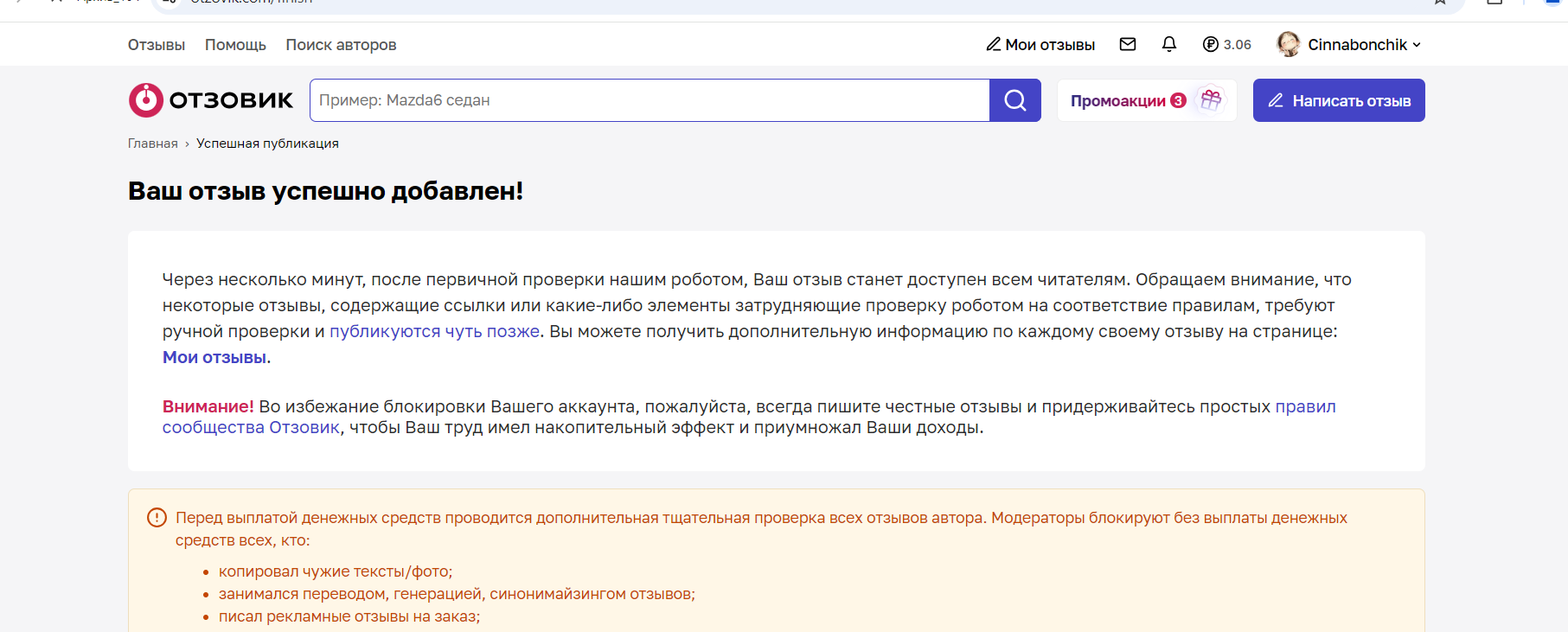Click the ruble balance 3.06
This screenshot has width=1568, height=632.
tap(1226, 44)
